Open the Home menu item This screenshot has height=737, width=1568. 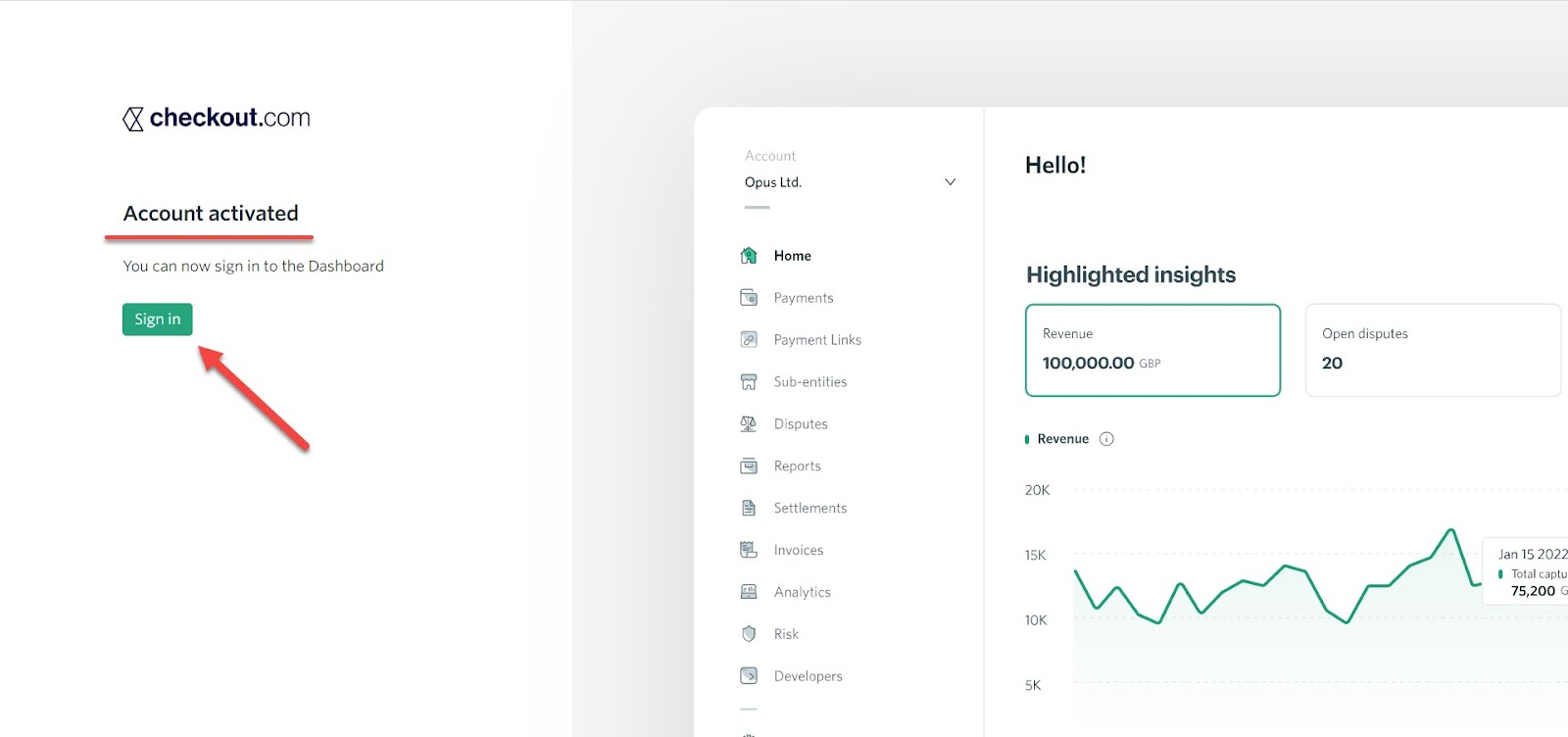tap(792, 256)
